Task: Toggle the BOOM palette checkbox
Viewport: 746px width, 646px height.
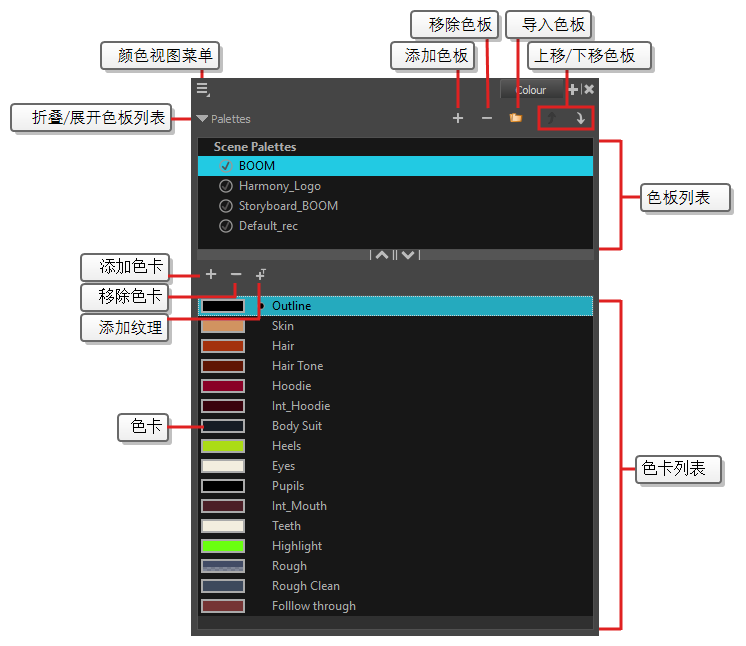Action: pyautogui.click(x=225, y=166)
